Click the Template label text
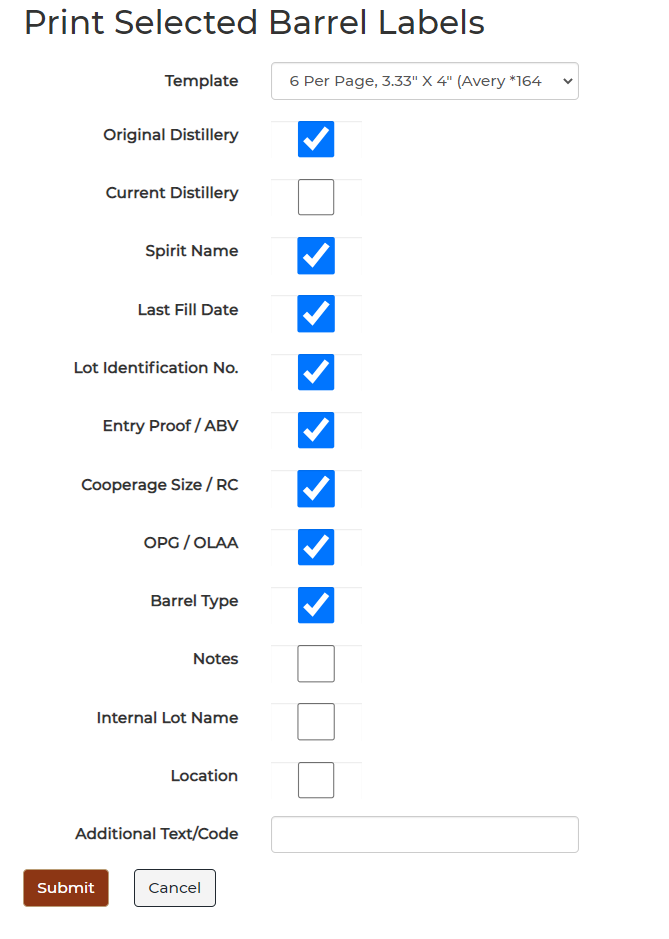669x939 pixels. [x=201, y=81]
